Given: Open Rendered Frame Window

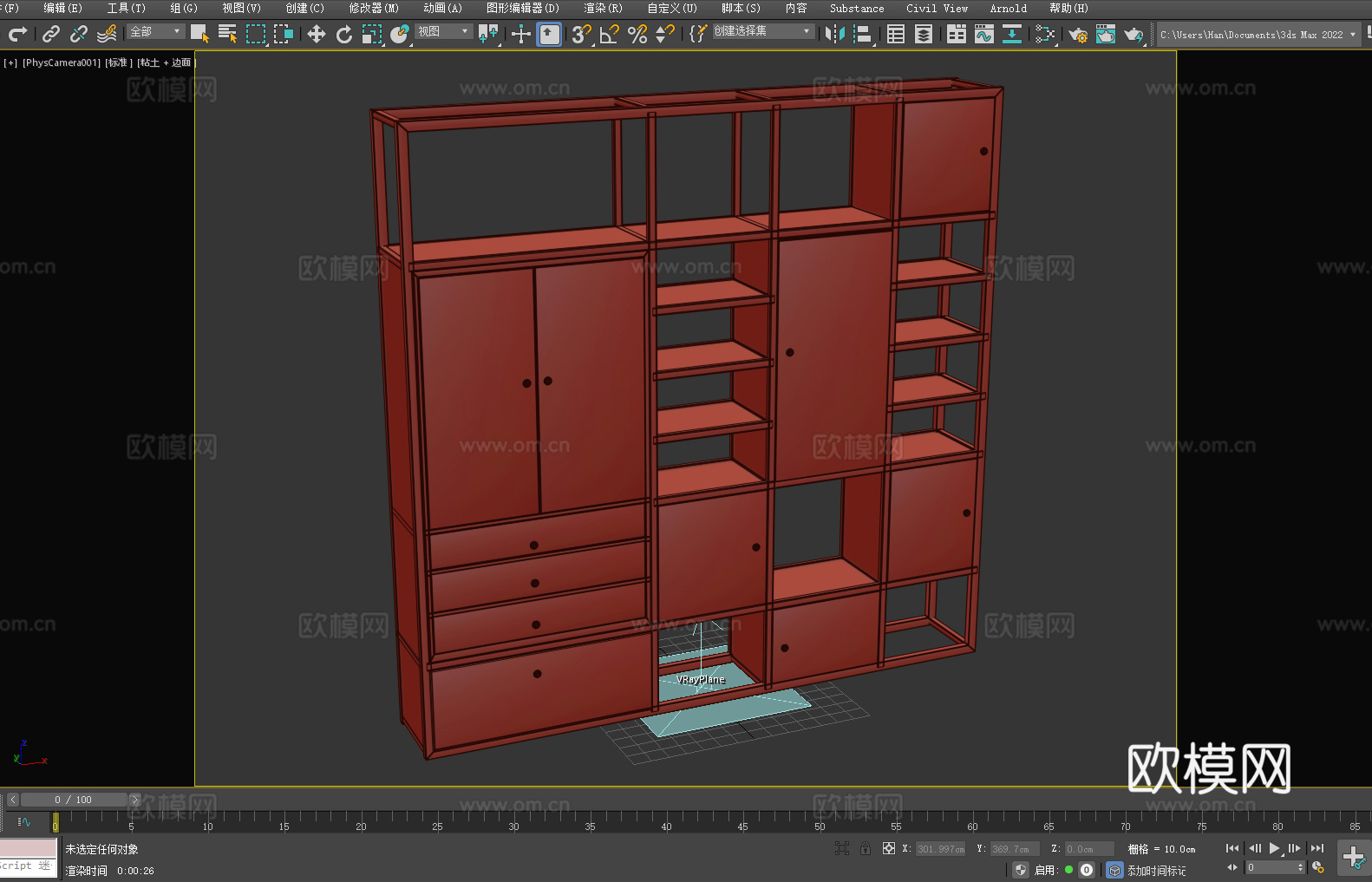Looking at the screenshot, I should [1106, 34].
